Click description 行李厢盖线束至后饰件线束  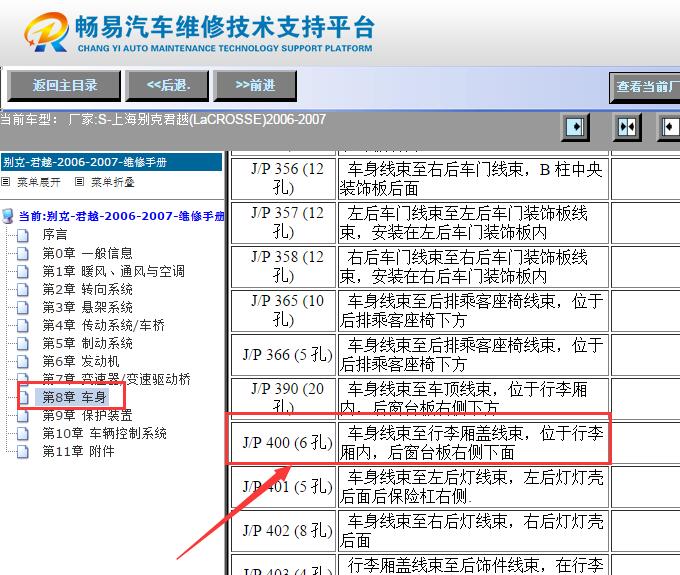point(473,565)
